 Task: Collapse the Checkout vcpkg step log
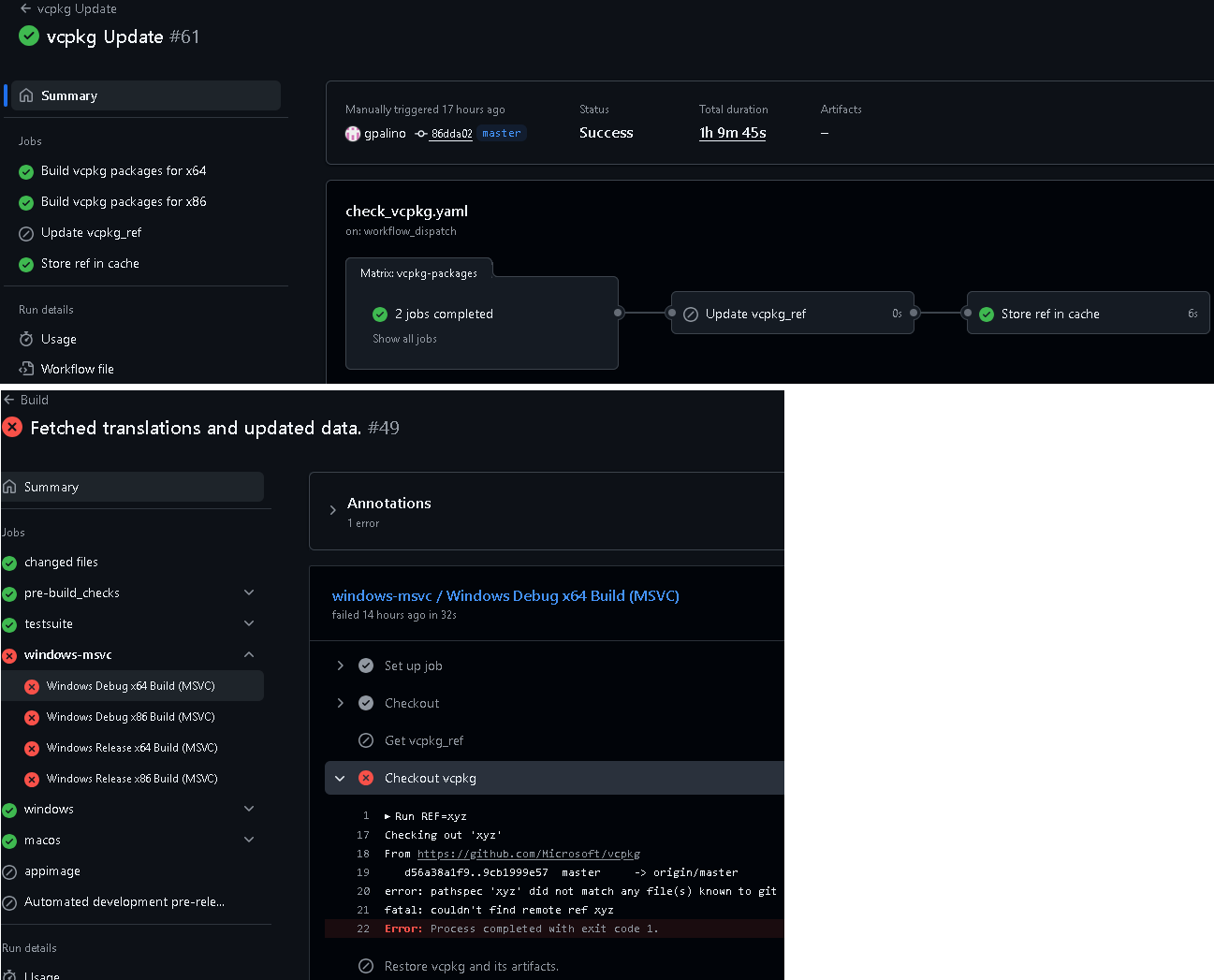coord(340,778)
